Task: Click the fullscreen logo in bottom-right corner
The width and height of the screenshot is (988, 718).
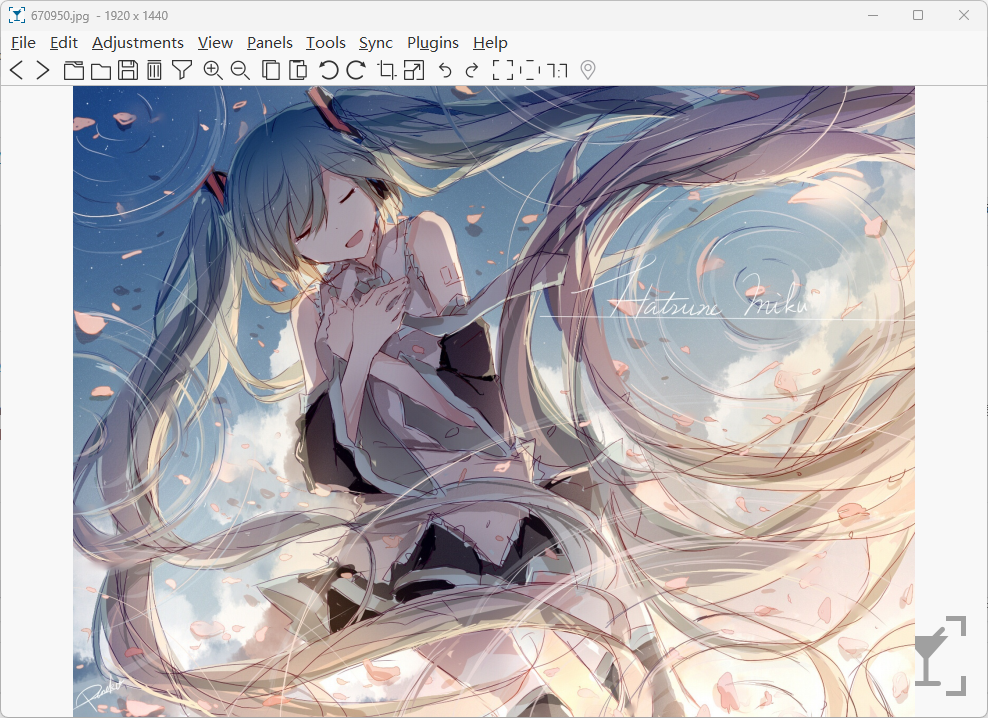Action: (940, 656)
